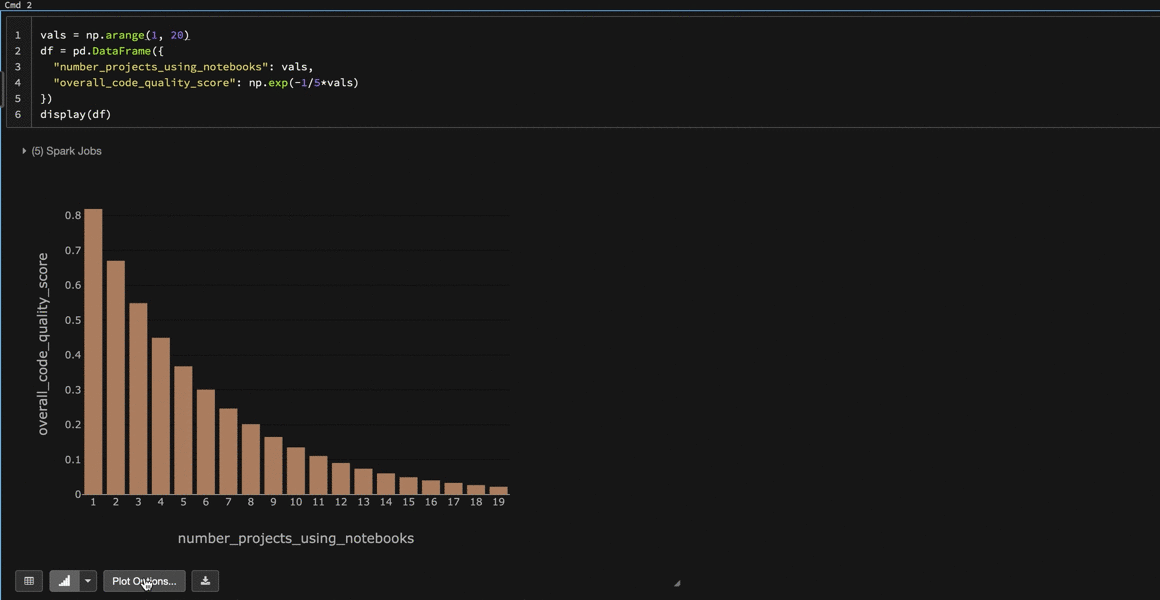Expand the (5) Spark Jobs section
This screenshot has width=1160, height=600.
[x=24, y=151]
